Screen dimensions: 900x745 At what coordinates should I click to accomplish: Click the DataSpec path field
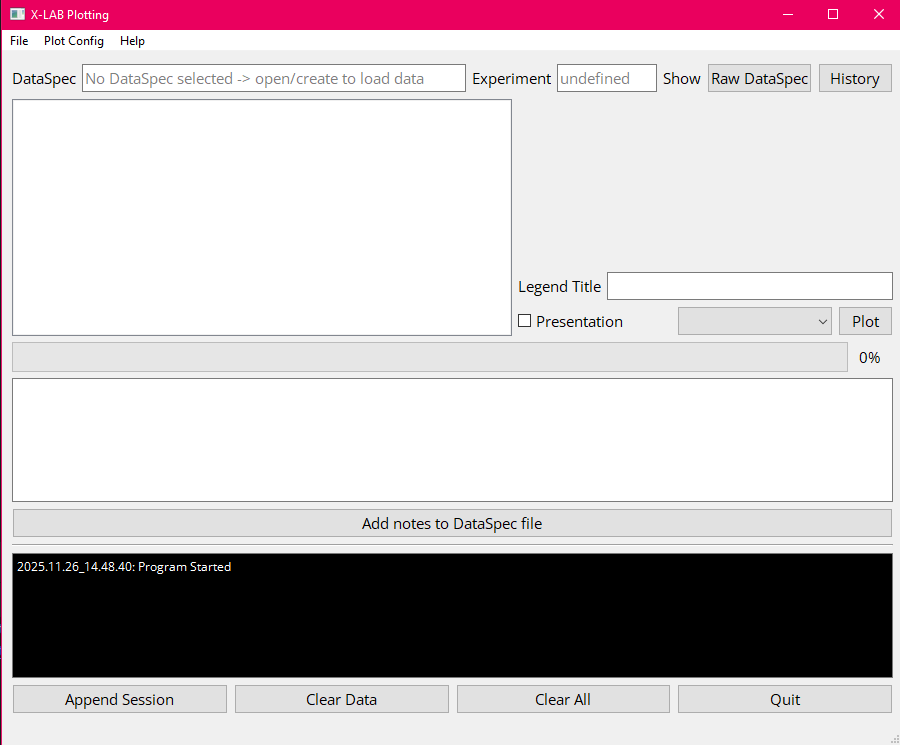click(273, 78)
